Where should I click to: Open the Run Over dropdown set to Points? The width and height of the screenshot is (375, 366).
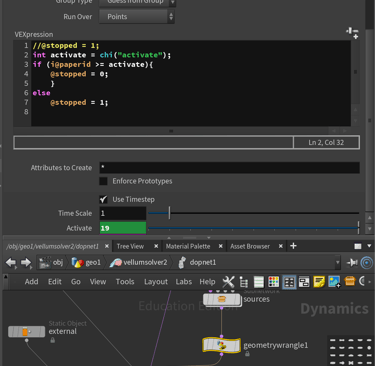(x=137, y=17)
